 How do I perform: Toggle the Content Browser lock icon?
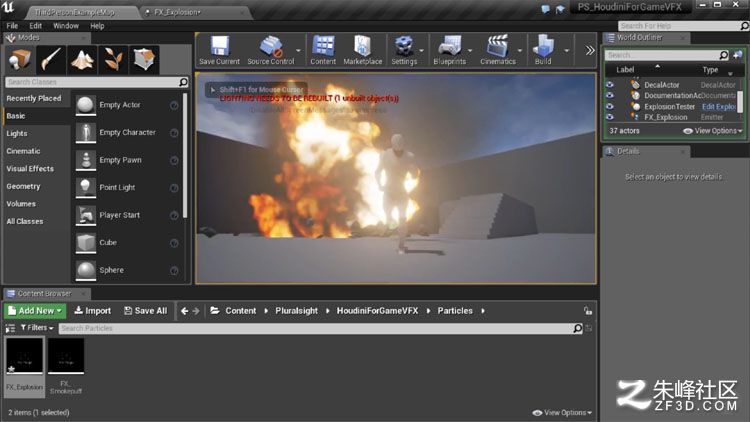coord(588,311)
